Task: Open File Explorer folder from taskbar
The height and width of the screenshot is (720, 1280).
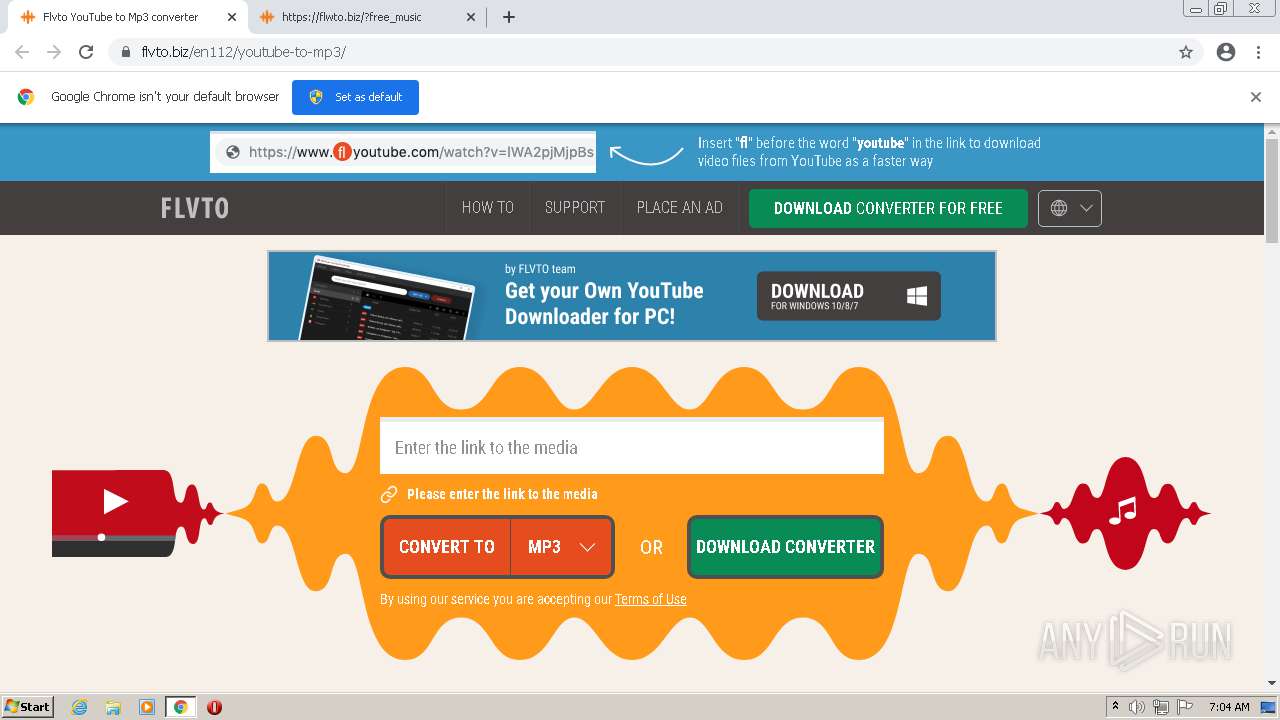Action: (113, 707)
